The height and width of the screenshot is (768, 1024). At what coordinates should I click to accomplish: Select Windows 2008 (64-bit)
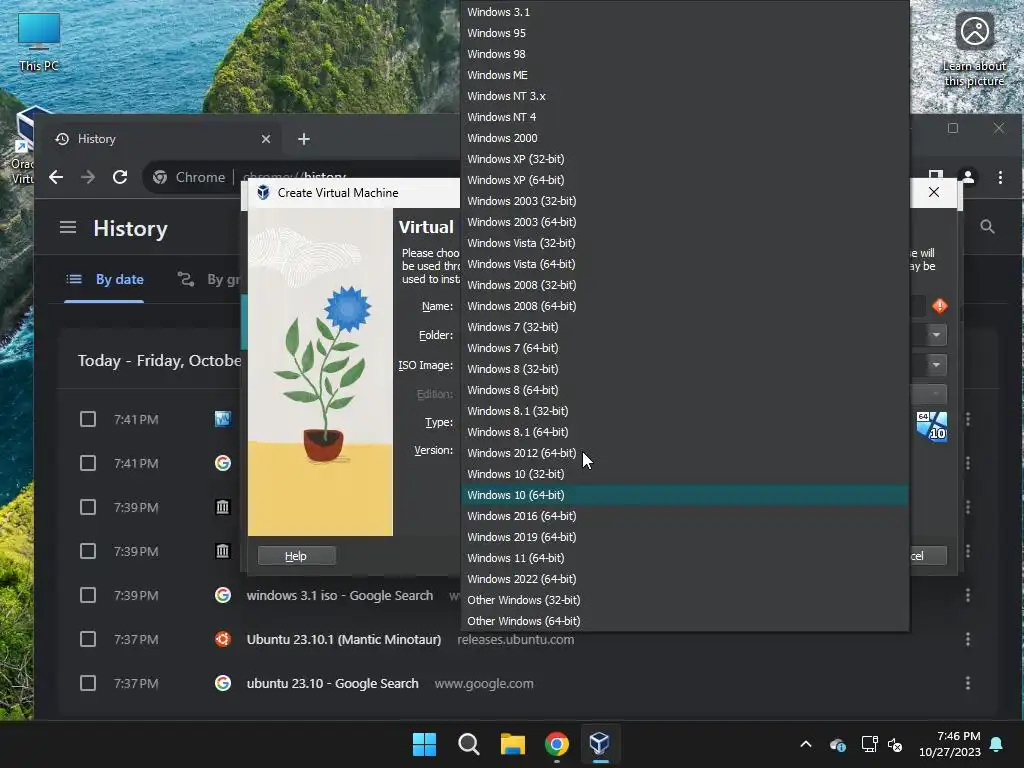(684, 306)
